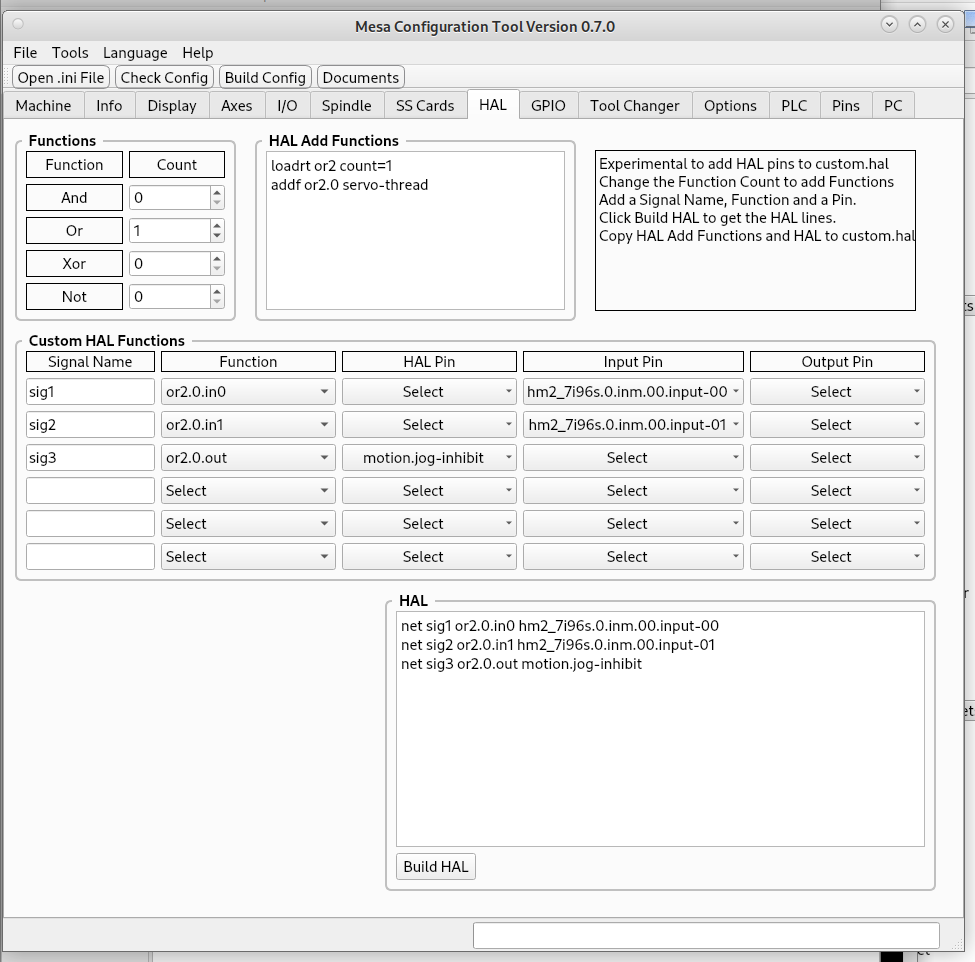The height and width of the screenshot is (962, 975).
Task: Open the Tools menu
Action: [70, 53]
